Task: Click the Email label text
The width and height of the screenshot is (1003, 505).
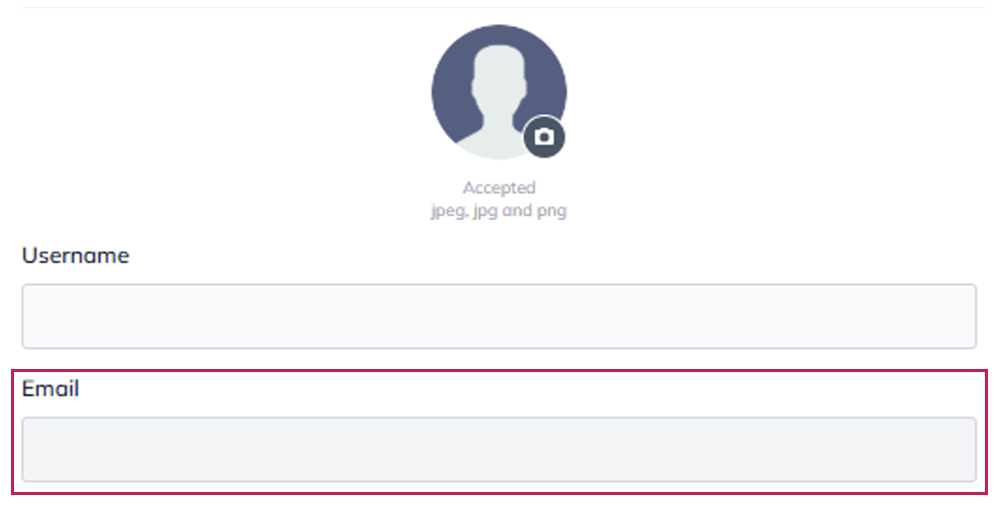Action: click(50, 388)
